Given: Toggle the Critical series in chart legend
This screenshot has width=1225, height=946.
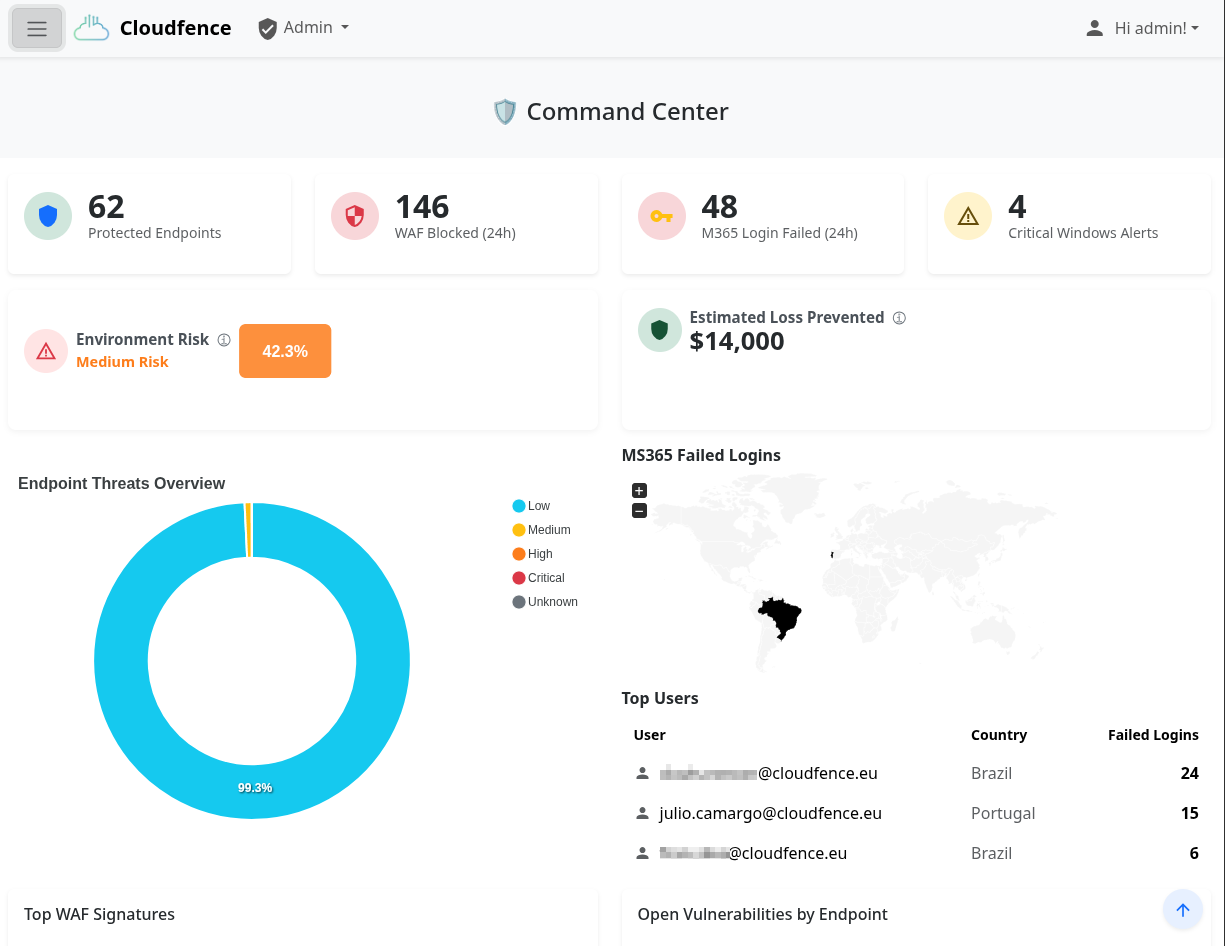Looking at the screenshot, I should pos(545,578).
